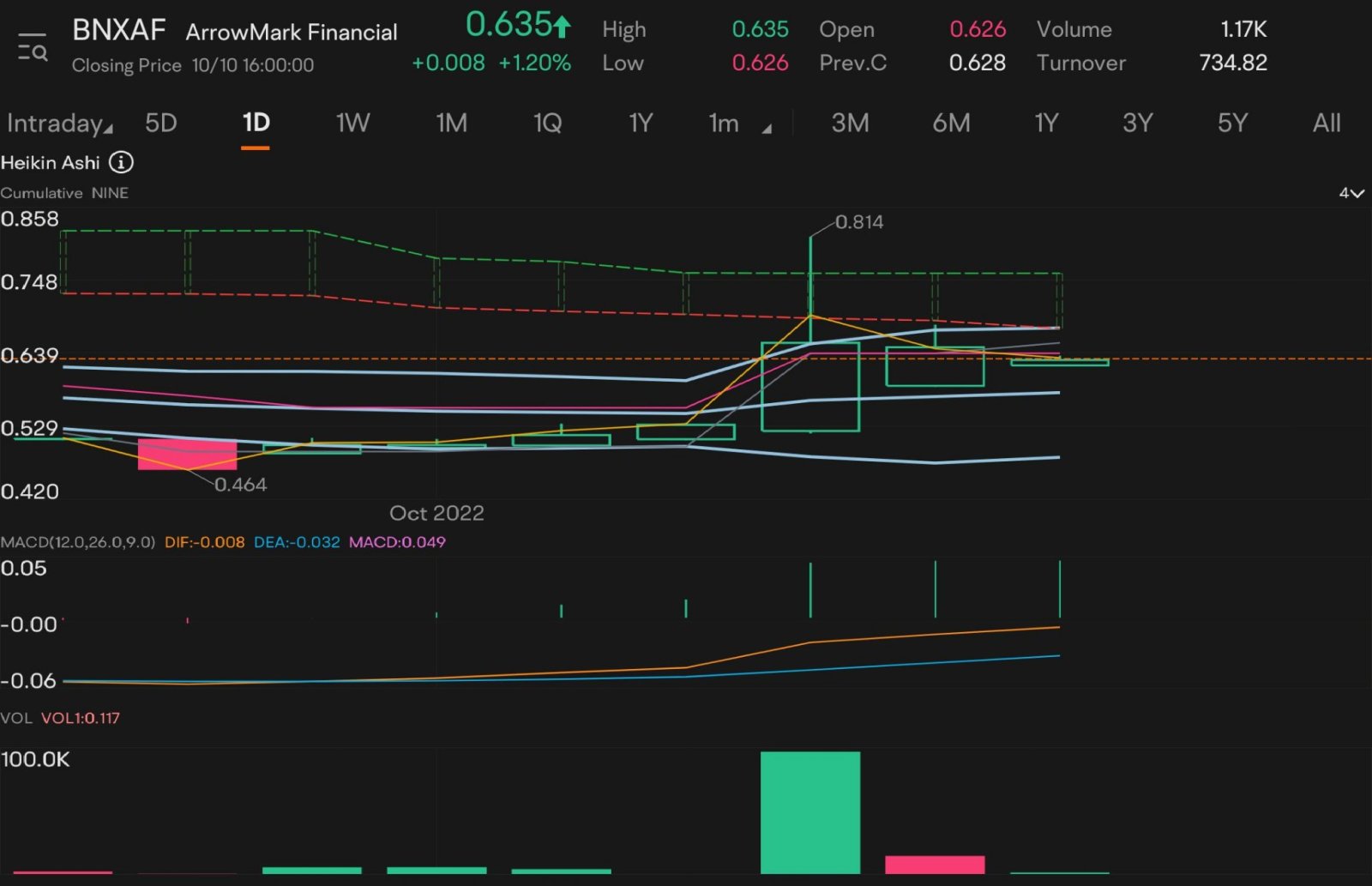
Task: Click the 0.464 low price marker
Action: pos(241,485)
